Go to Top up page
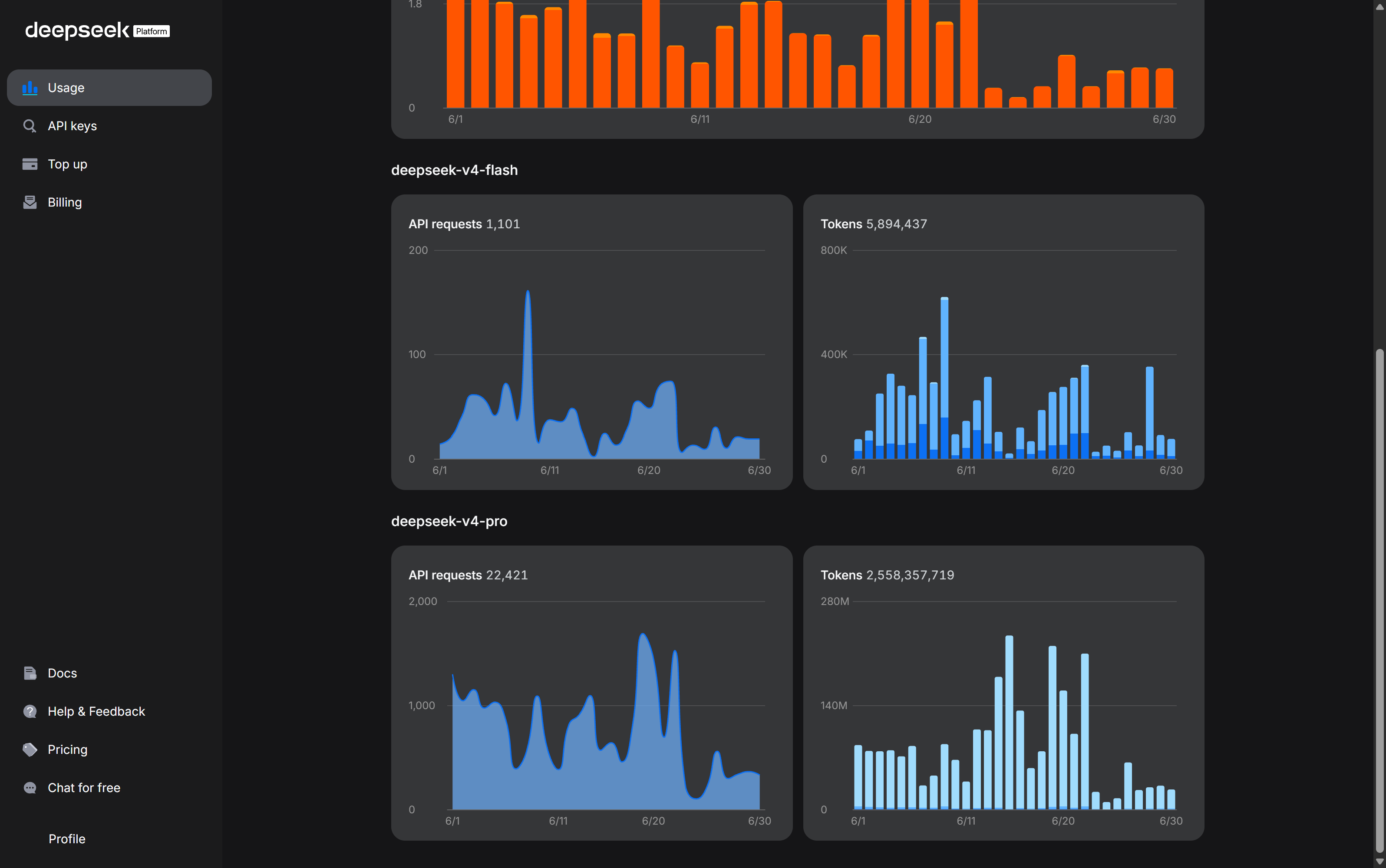 (x=109, y=164)
